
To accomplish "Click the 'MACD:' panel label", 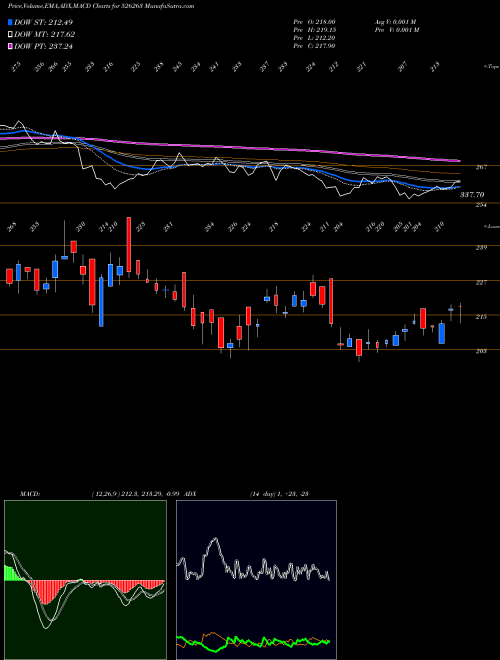I will tap(30, 494).
